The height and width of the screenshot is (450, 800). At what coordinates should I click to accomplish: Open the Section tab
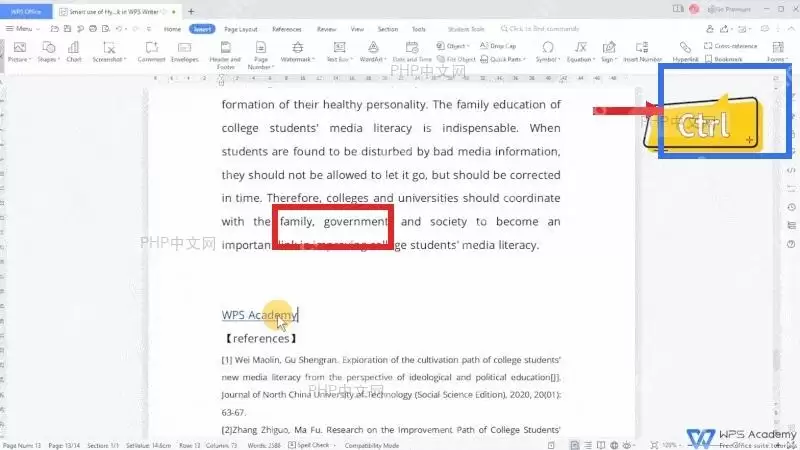[388, 29]
